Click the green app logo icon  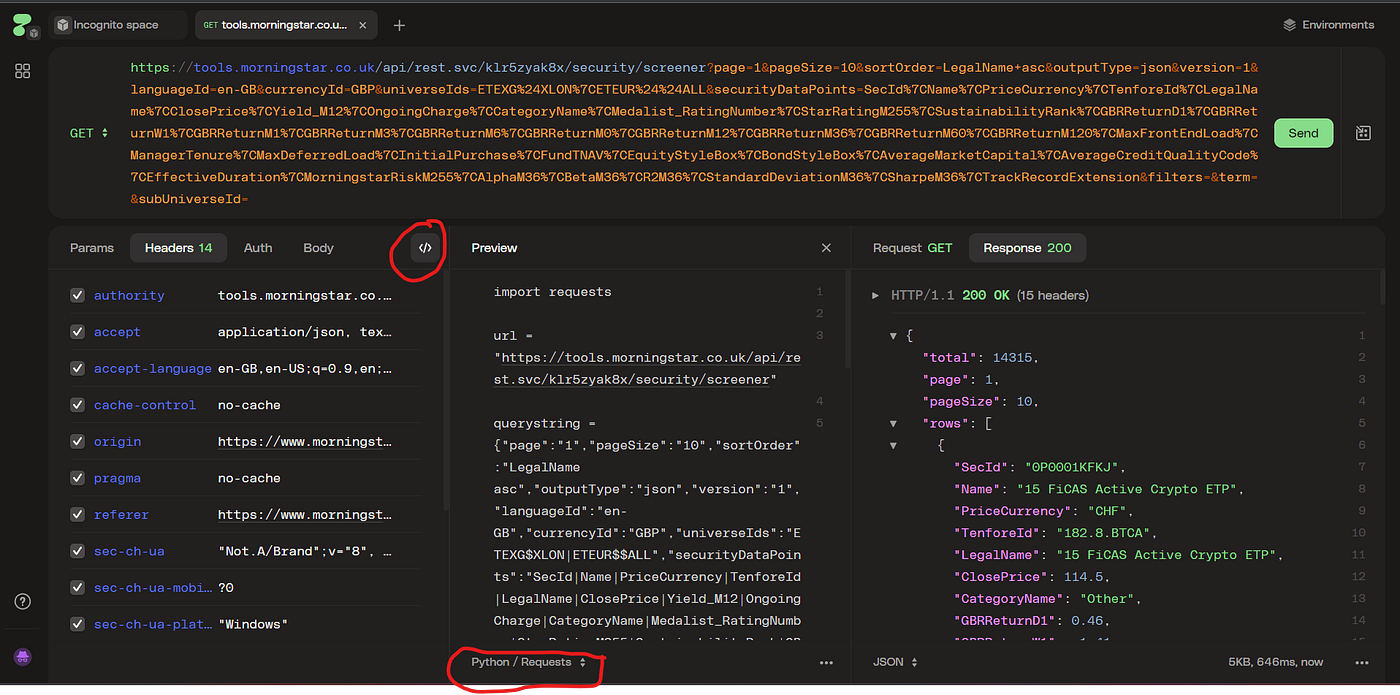(x=22, y=25)
